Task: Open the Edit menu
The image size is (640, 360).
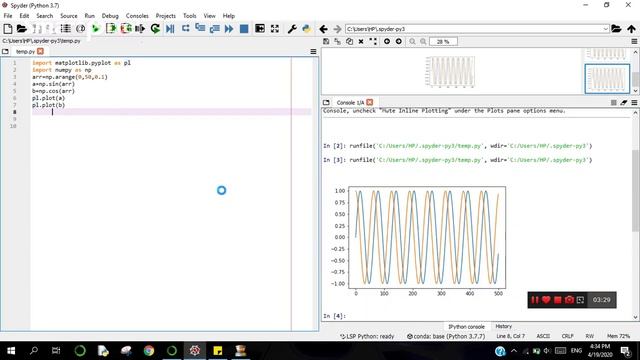Action: pyautogui.click(x=24, y=16)
